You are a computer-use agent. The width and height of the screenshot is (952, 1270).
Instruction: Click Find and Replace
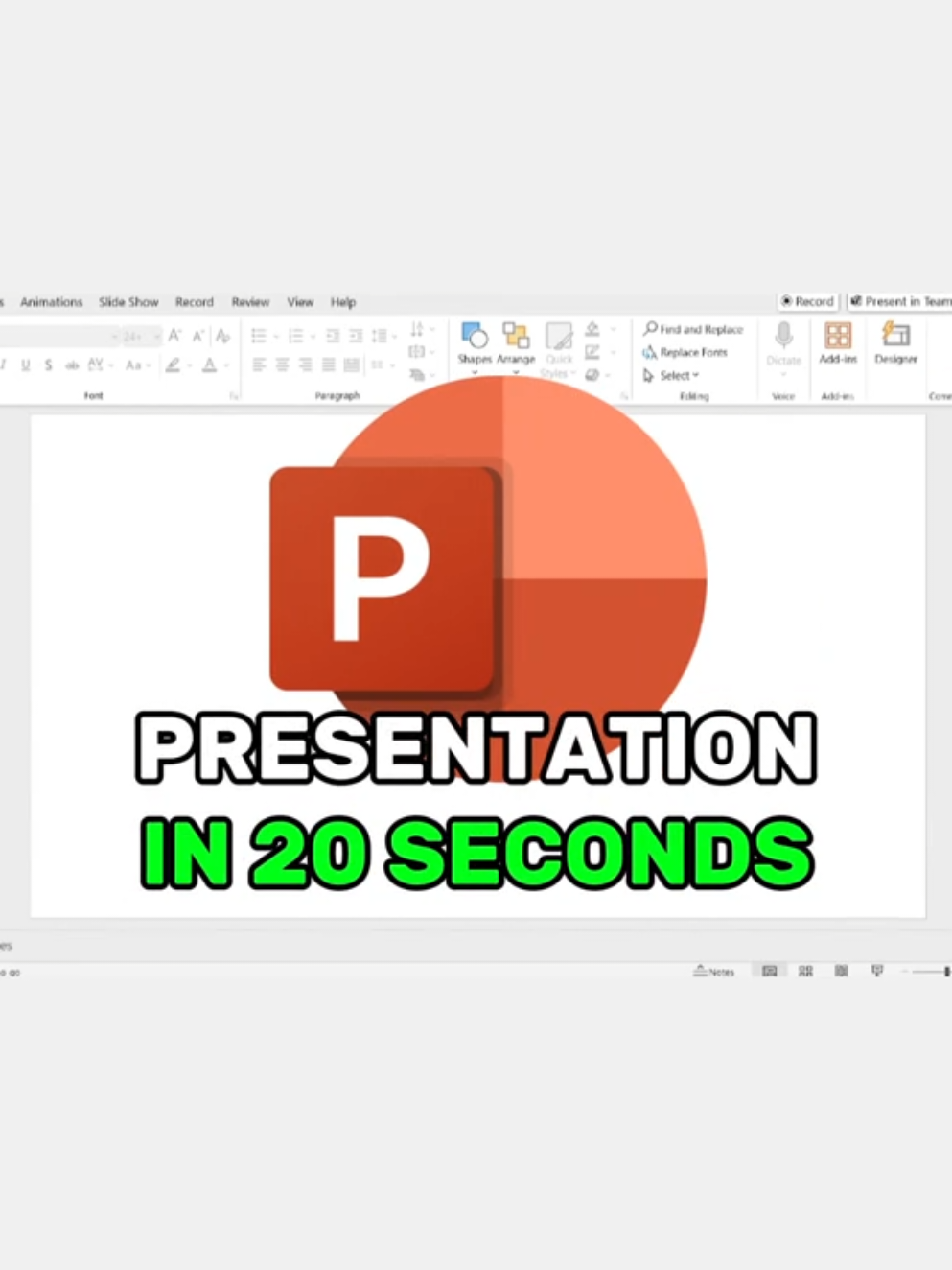[693, 329]
